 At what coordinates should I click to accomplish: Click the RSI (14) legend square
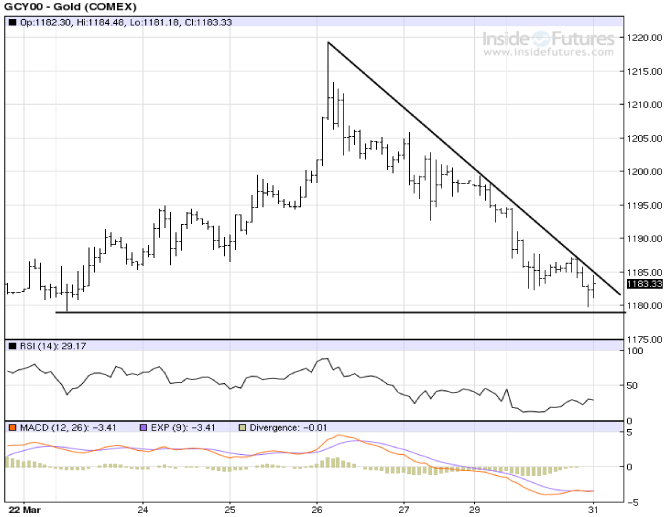coord(11,346)
